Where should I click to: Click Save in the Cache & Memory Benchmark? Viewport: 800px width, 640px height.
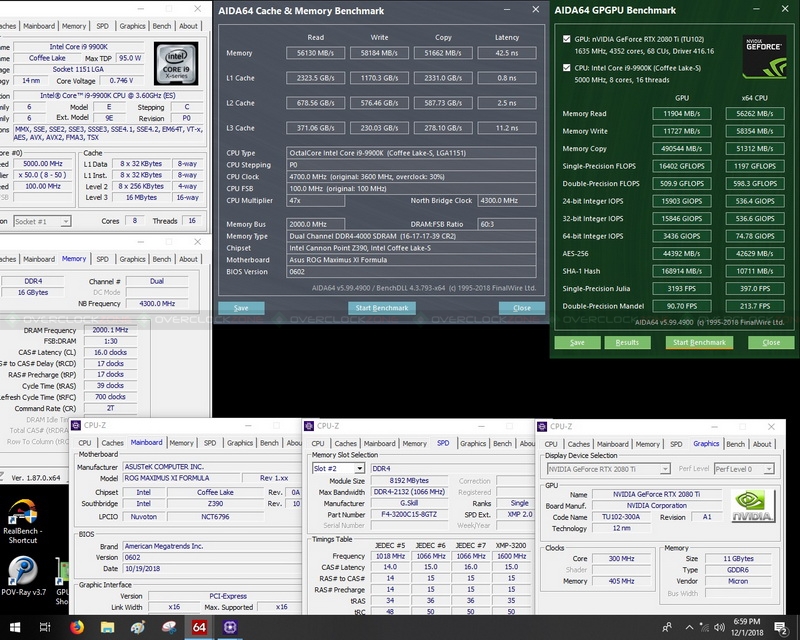click(x=241, y=308)
